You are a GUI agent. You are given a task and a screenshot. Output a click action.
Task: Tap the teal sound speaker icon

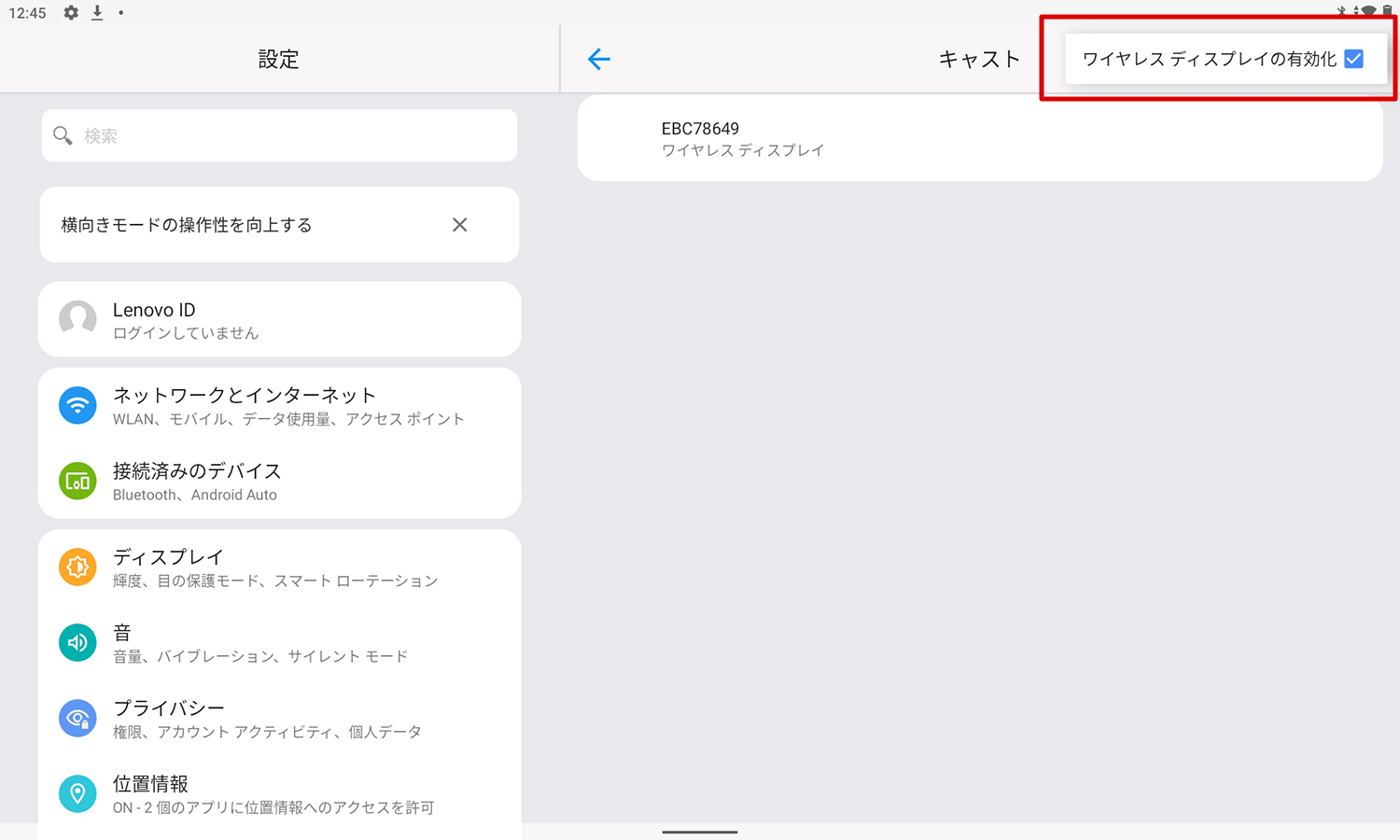click(x=77, y=642)
